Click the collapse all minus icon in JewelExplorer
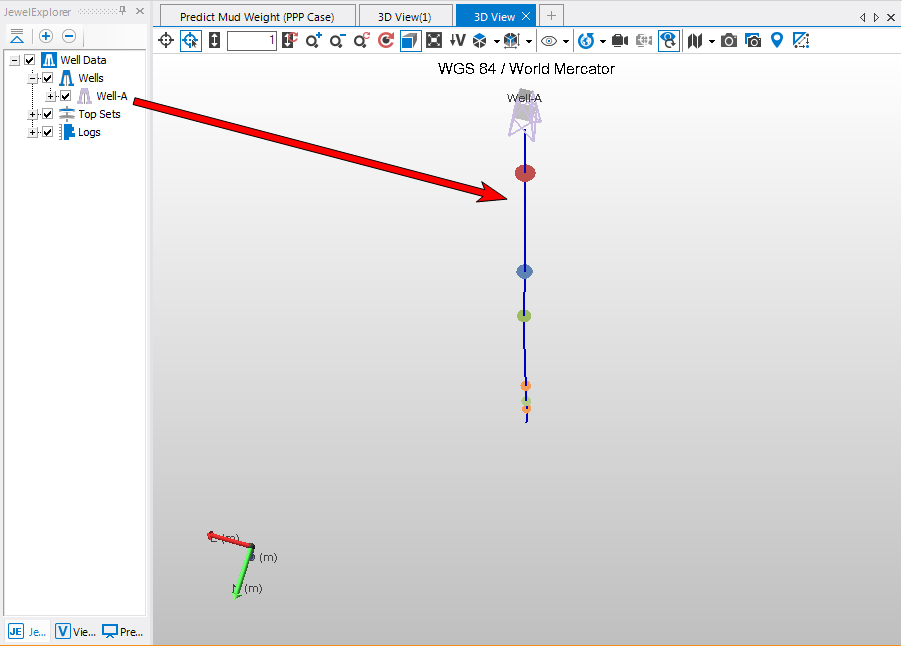 point(69,36)
